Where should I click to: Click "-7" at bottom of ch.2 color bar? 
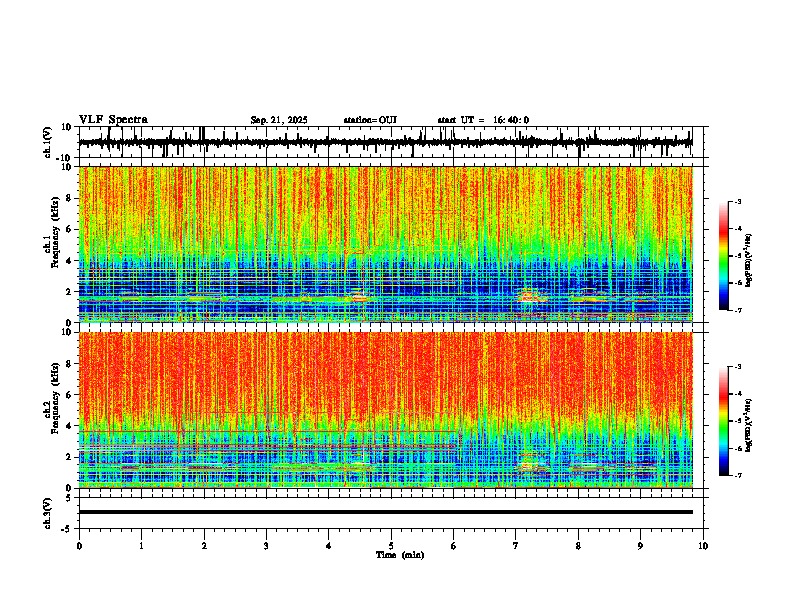737,476
